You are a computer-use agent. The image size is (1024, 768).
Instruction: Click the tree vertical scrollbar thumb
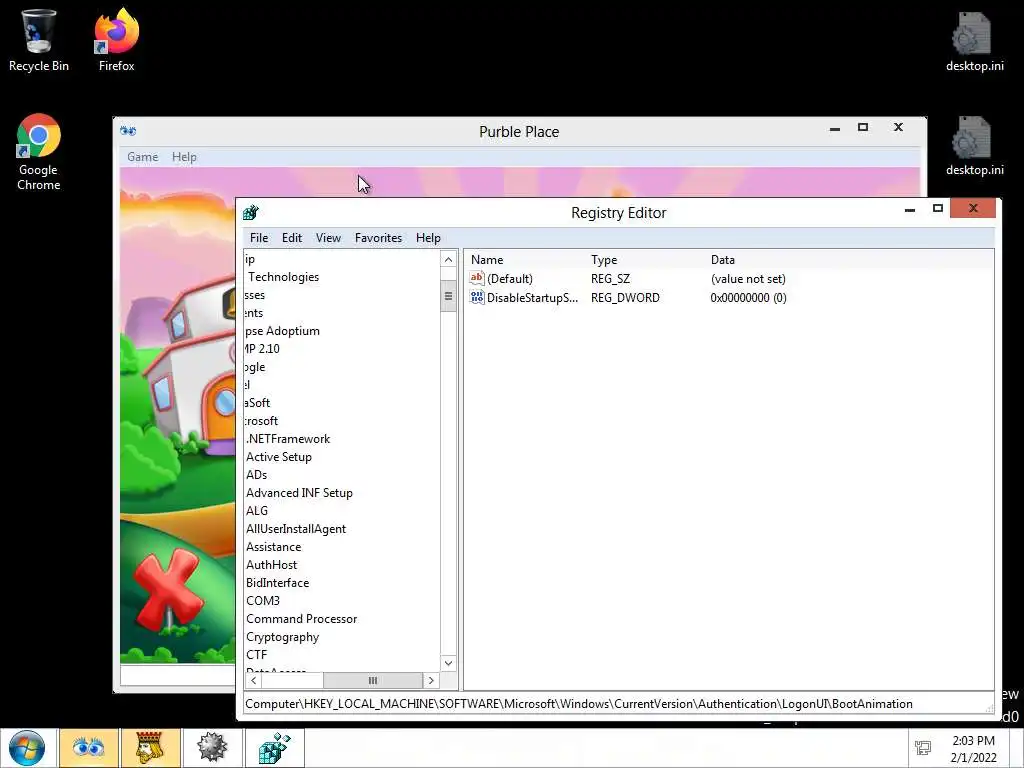(x=448, y=296)
